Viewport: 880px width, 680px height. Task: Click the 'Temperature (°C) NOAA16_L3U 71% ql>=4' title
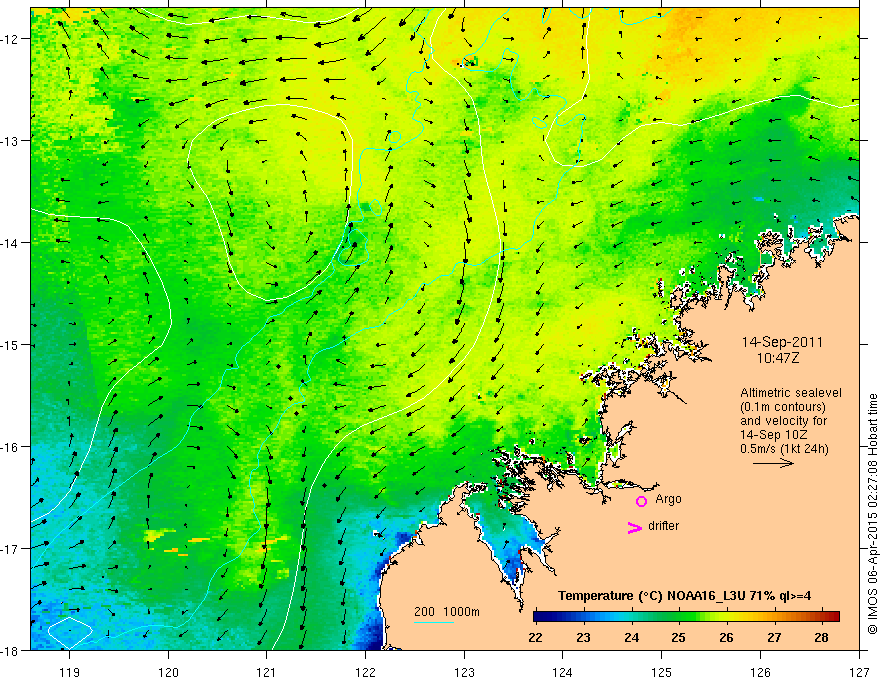pyautogui.click(x=684, y=596)
